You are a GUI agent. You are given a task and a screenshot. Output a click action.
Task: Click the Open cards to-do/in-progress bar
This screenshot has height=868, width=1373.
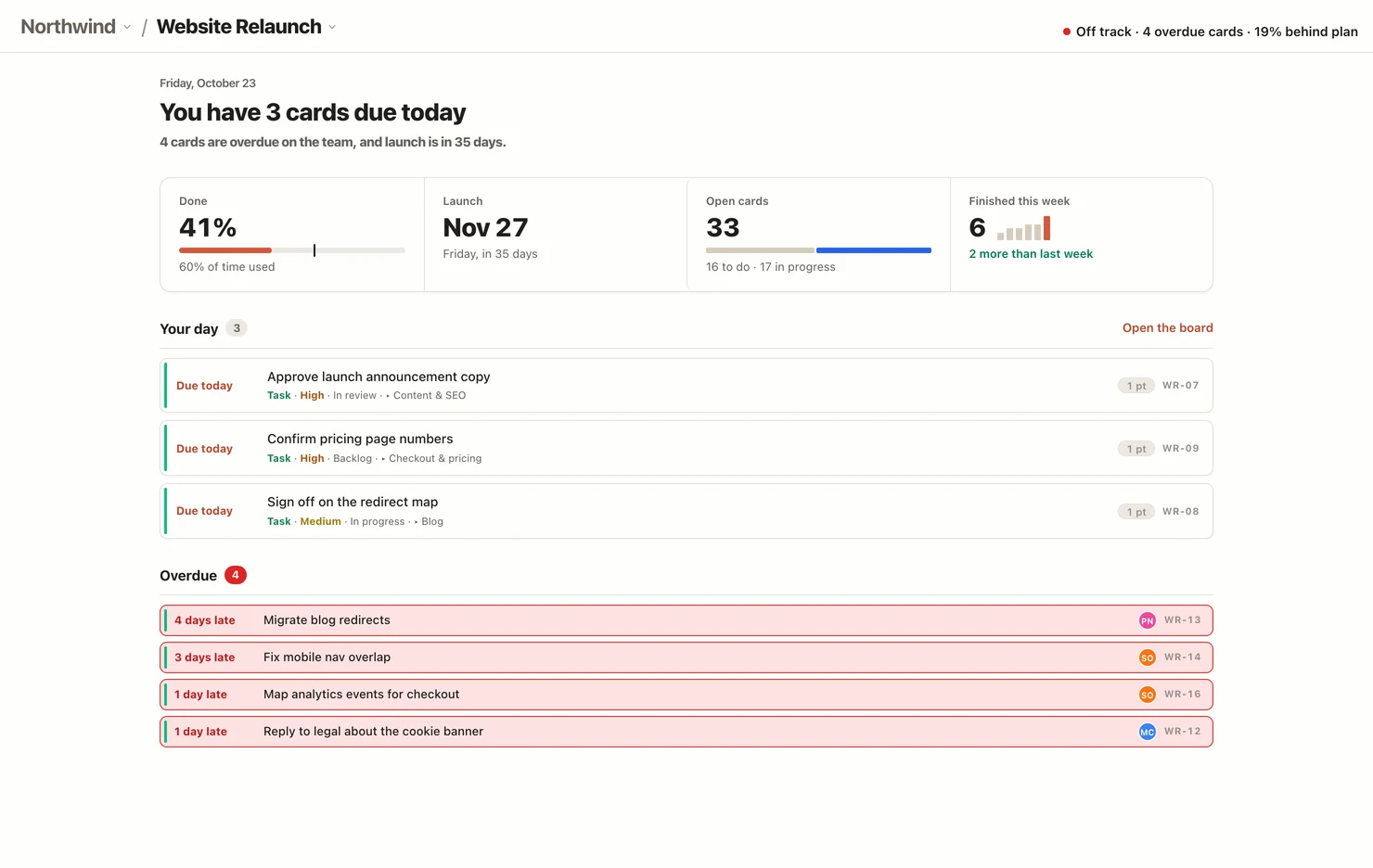tap(818, 250)
